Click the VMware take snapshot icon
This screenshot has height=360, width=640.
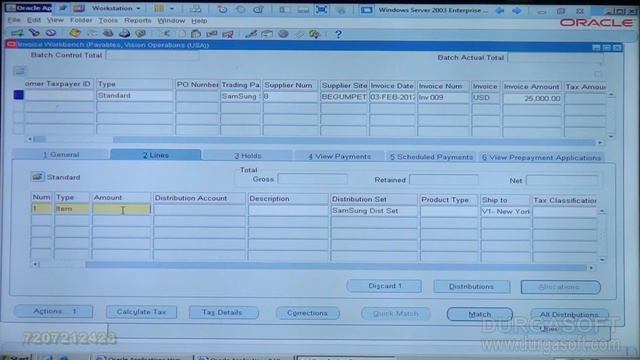222,9
